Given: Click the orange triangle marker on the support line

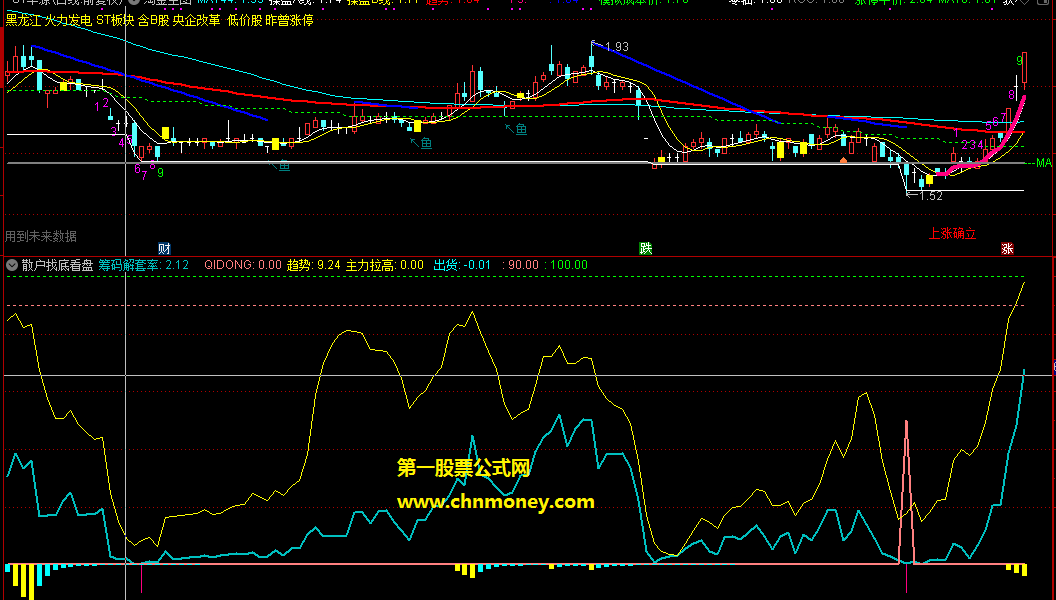Looking at the screenshot, I should coord(843,160).
